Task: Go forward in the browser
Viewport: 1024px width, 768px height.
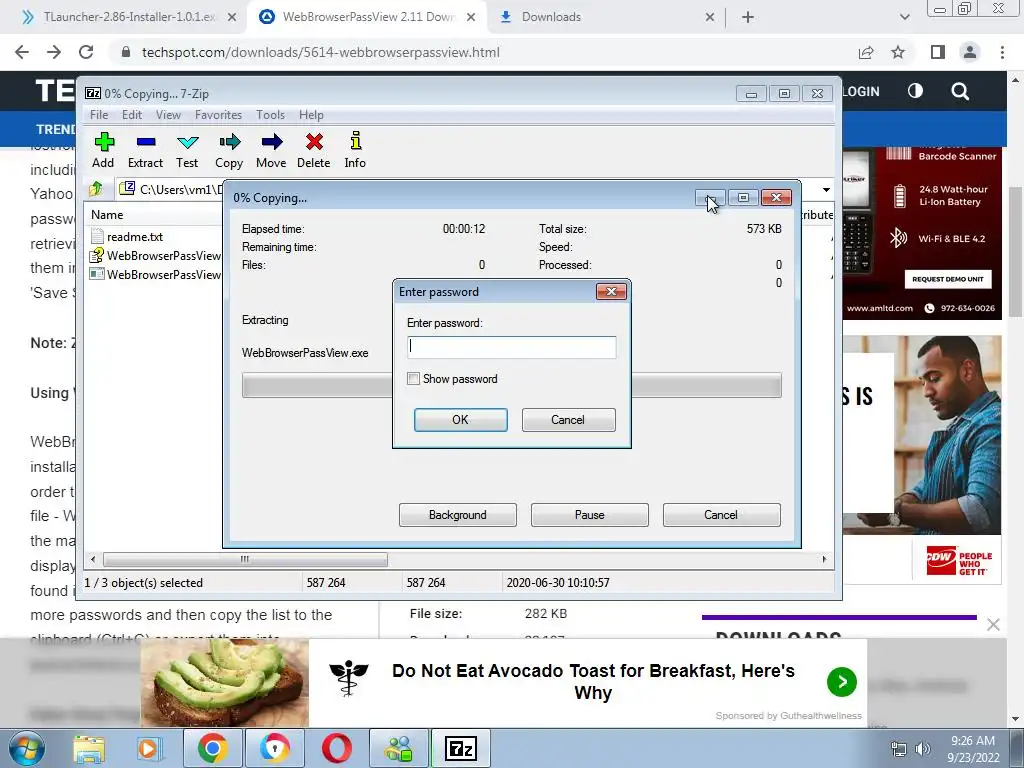Action: click(x=54, y=52)
